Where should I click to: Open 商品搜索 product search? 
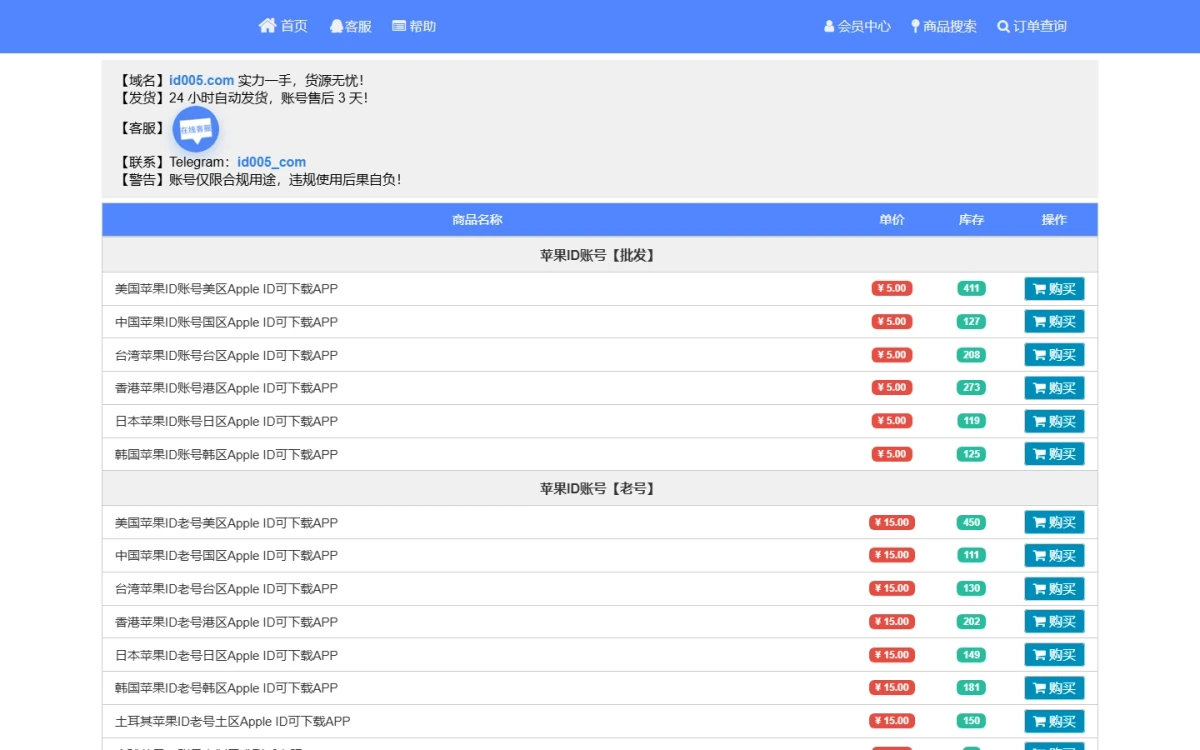tap(943, 26)
